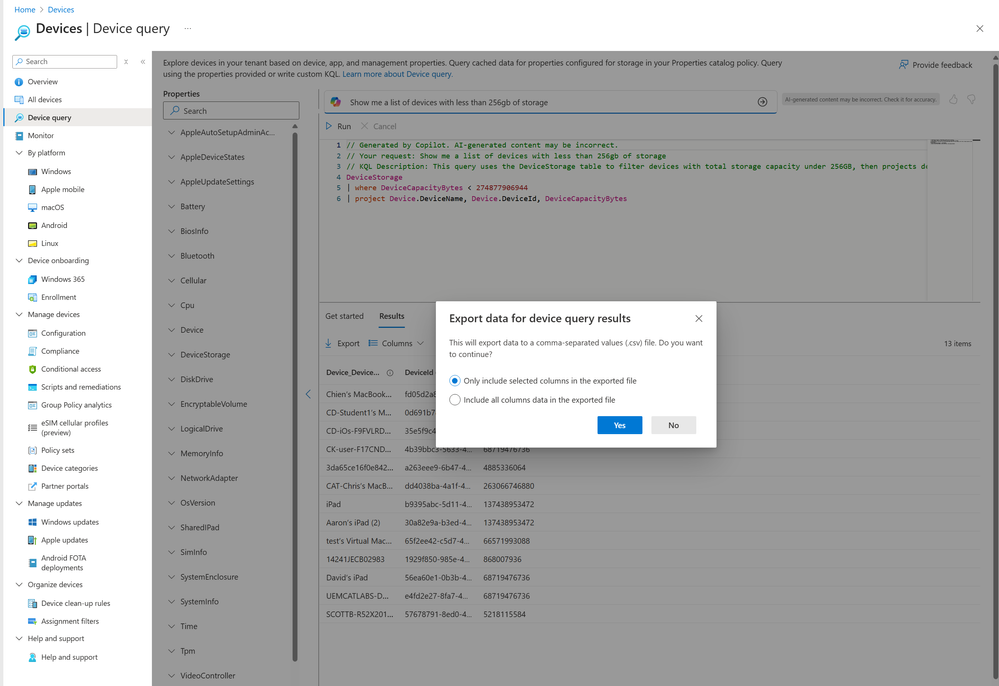The image size is (999, 686).
Task: Open the Overview icon in sidebar
Action: [18, 82]
